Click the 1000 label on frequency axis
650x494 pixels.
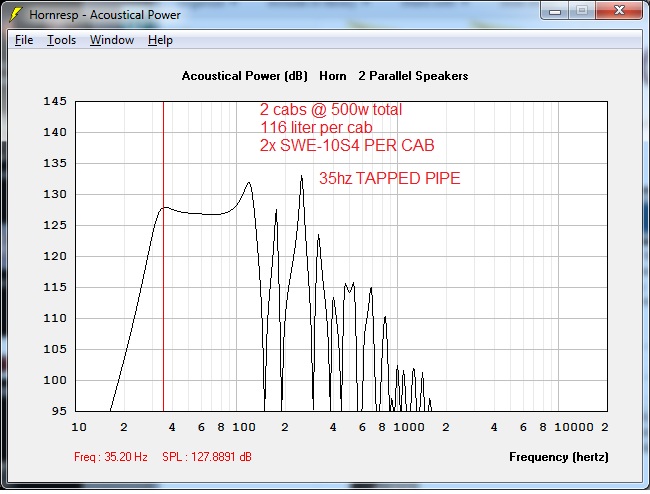[409, 427]
